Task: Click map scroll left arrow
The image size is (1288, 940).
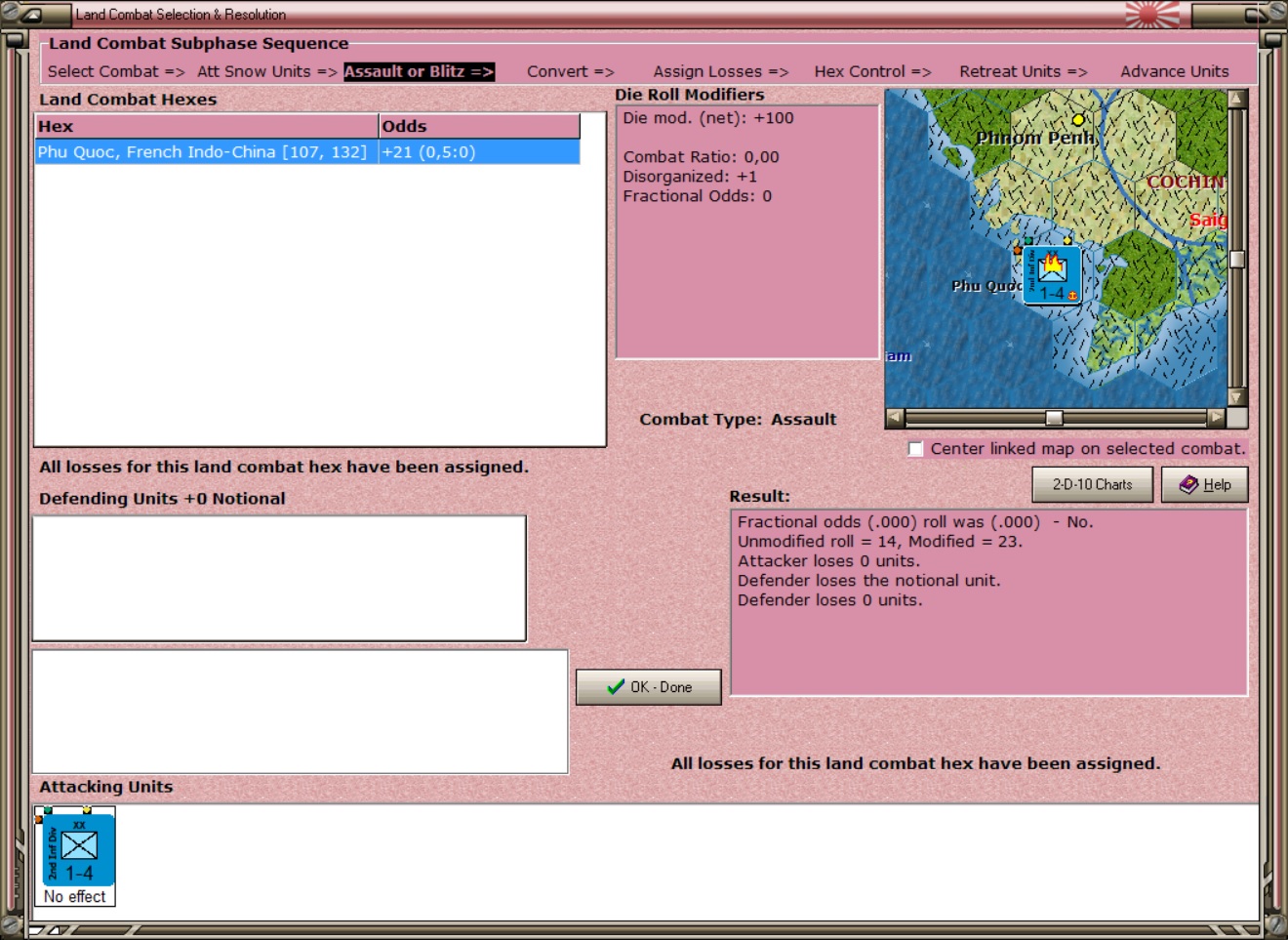Action: [x=895, y=418]
